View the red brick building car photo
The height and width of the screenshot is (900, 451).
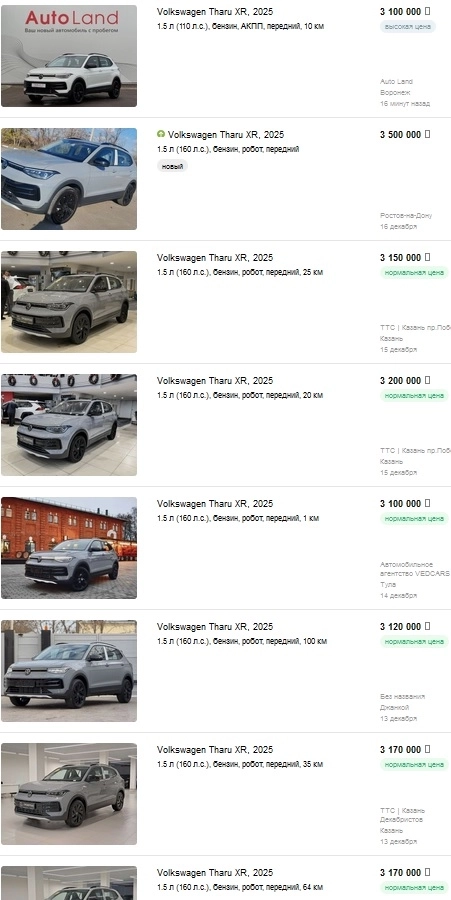point(69,548)
